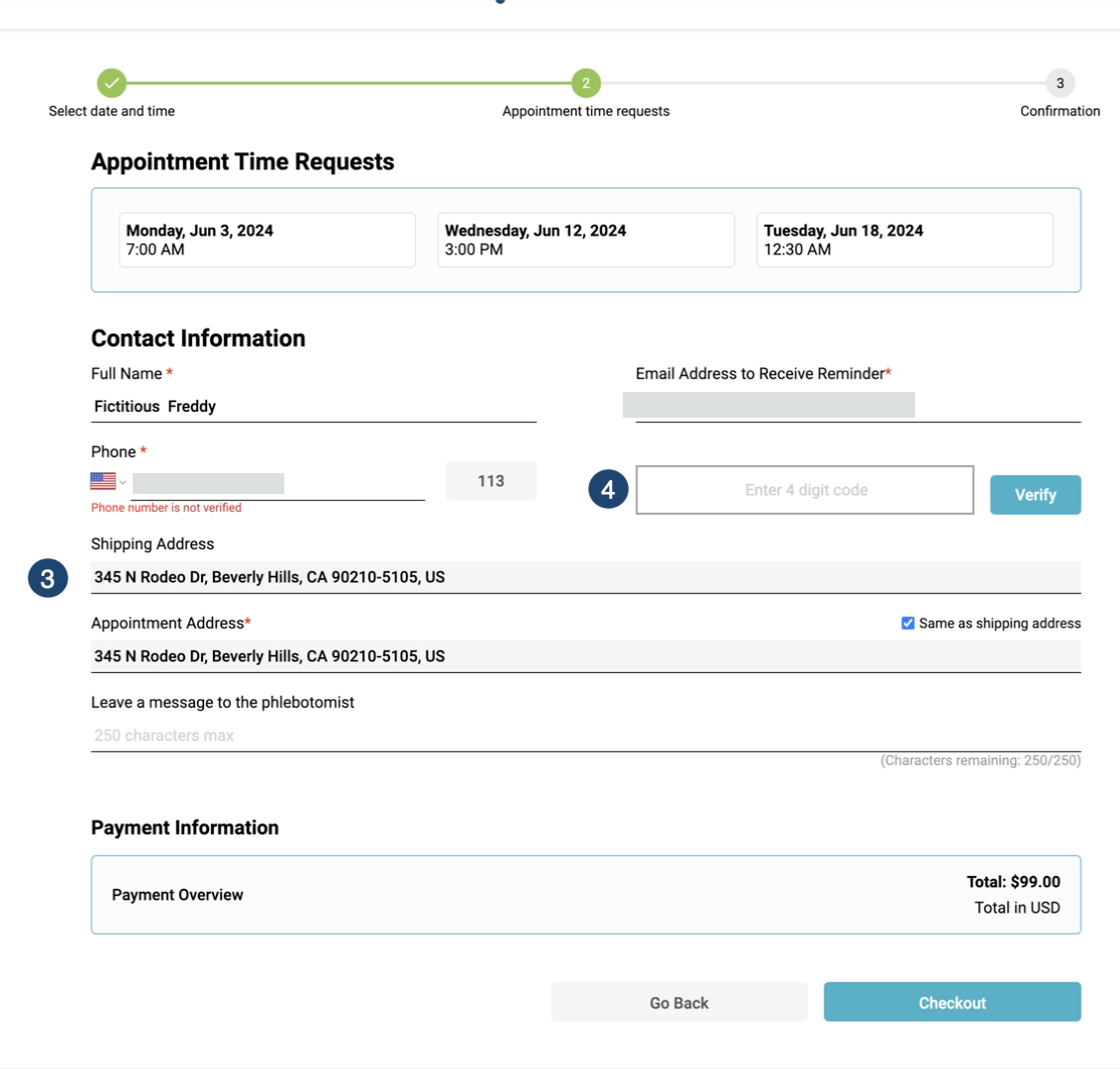Click step 3 Confirmation circle

(1060, 84)
